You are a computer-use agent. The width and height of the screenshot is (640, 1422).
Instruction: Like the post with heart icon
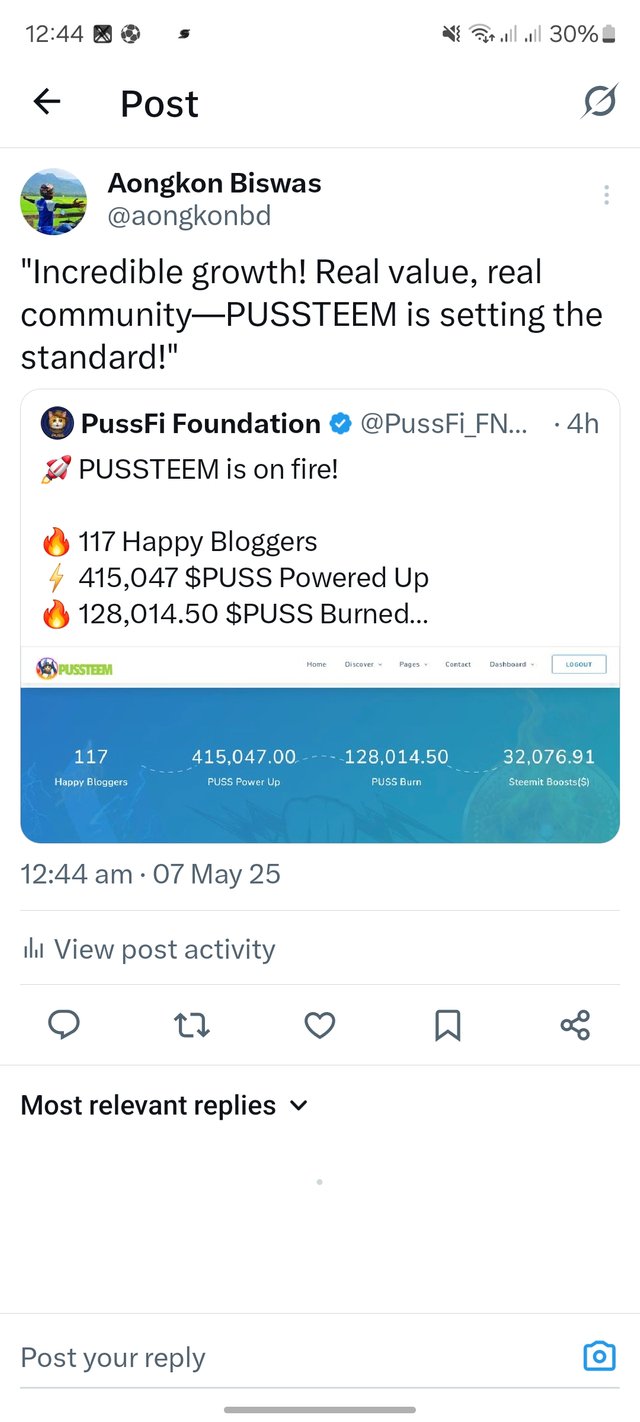320,1025
